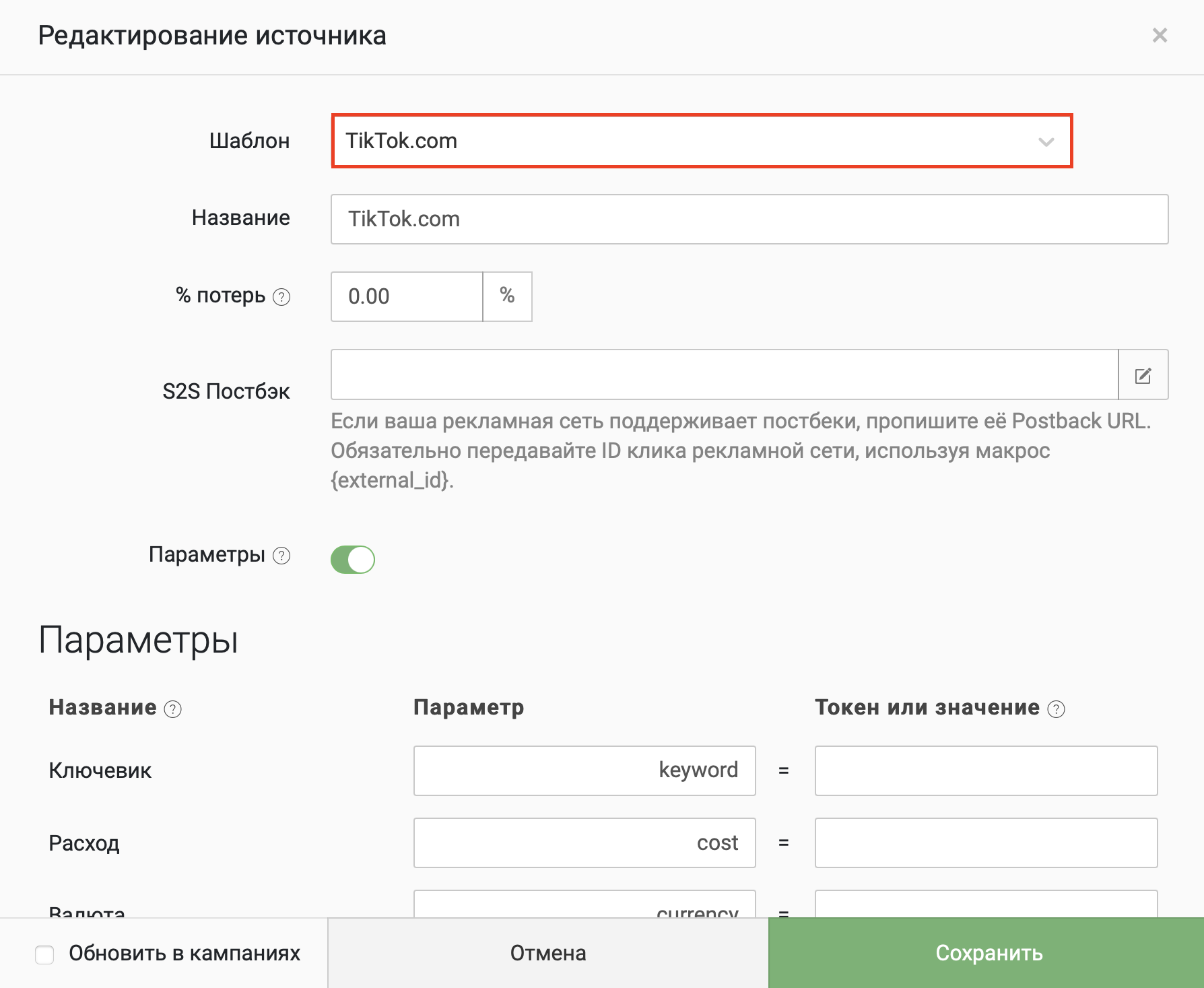
Task: Toggle the Параметры switch off
Action: point(352,559)
